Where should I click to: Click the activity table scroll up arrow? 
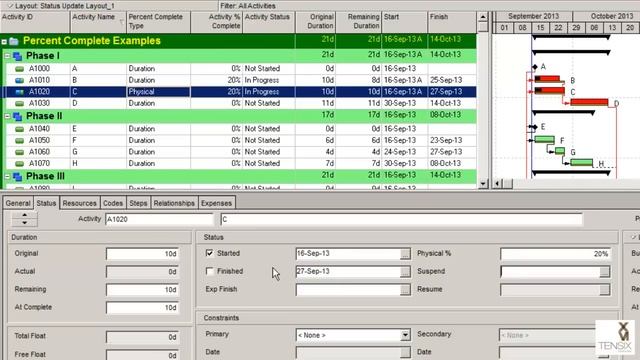pos(483,17)
